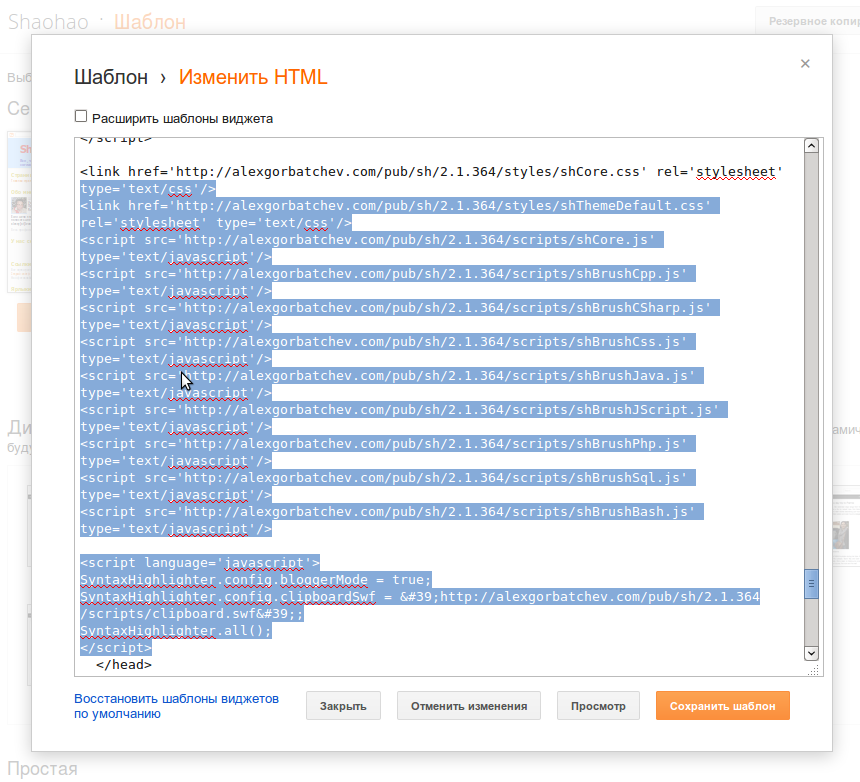860x782 pixels.
Task: Click the 'Закрыть' button
Action: (x=343, y=706)
